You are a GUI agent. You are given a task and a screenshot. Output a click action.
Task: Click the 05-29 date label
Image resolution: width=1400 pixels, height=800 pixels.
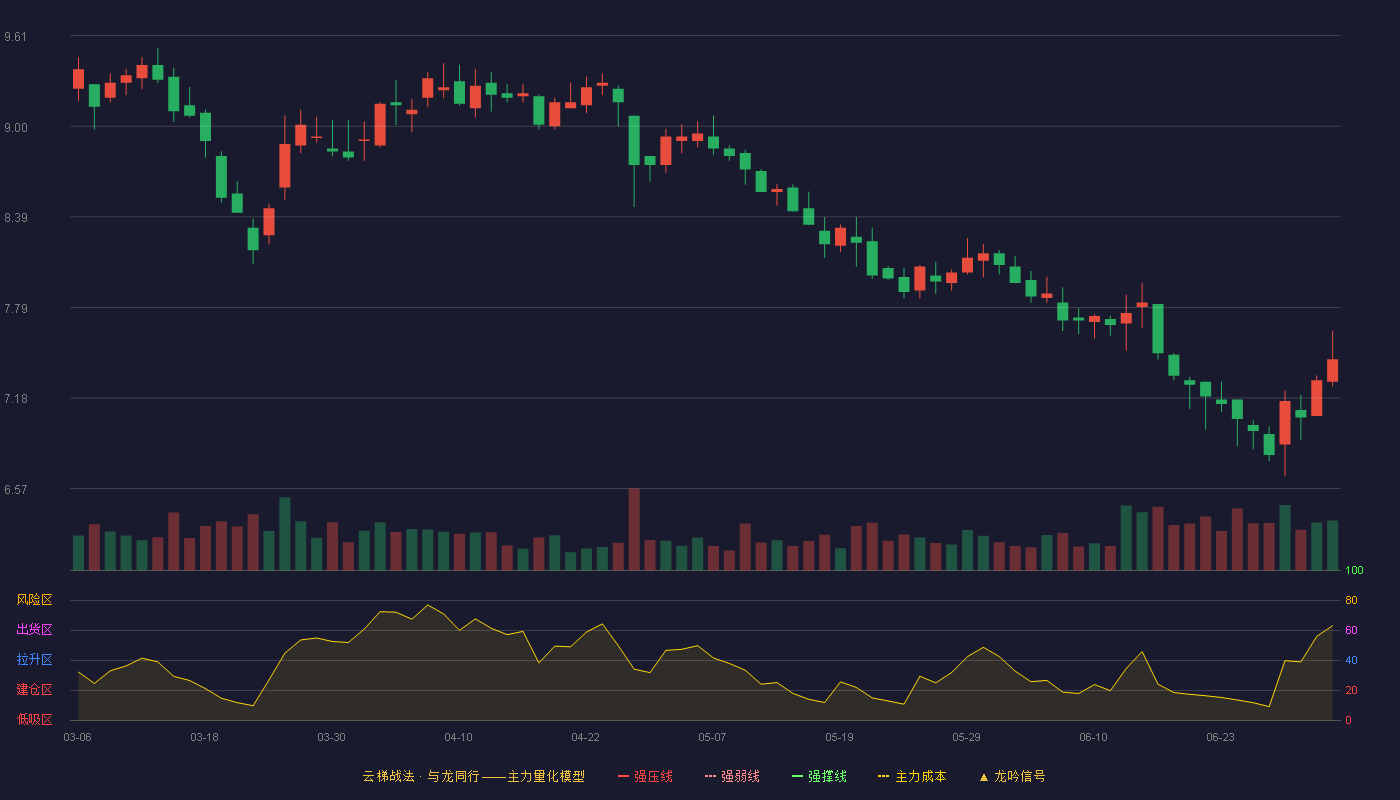click(966, 737)
